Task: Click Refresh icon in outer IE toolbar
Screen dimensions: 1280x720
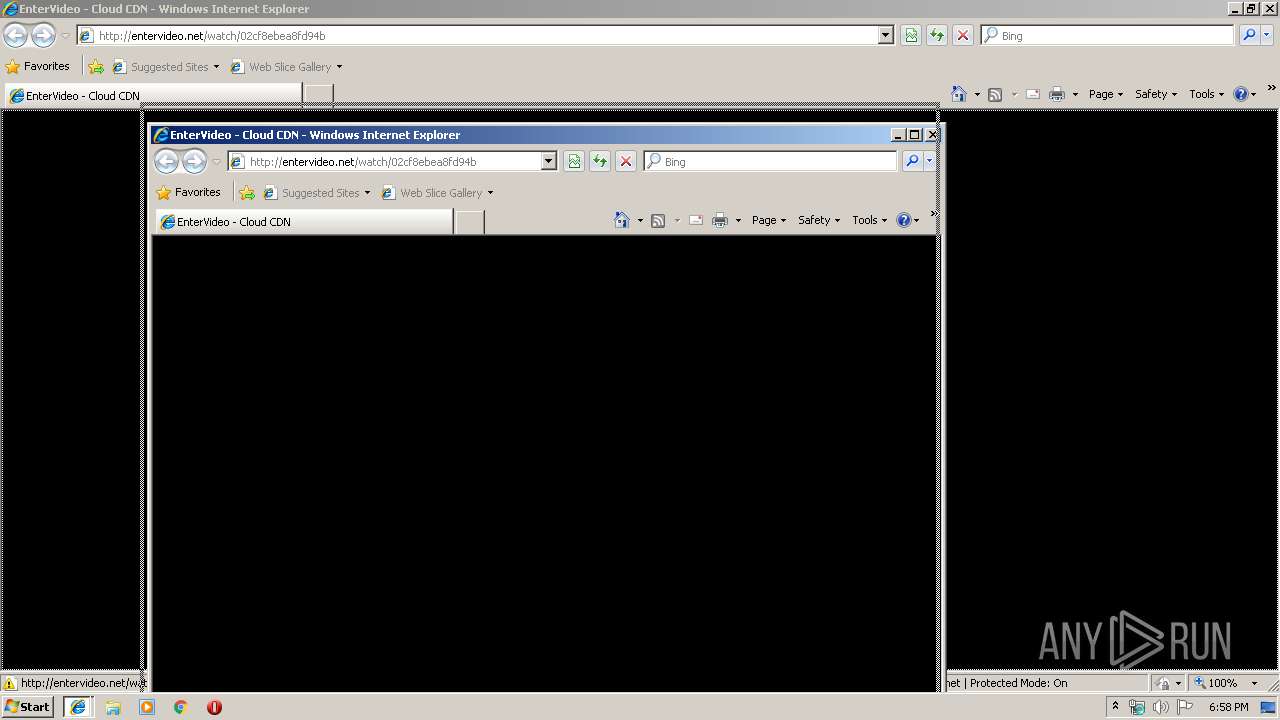Action: [937, 35]
